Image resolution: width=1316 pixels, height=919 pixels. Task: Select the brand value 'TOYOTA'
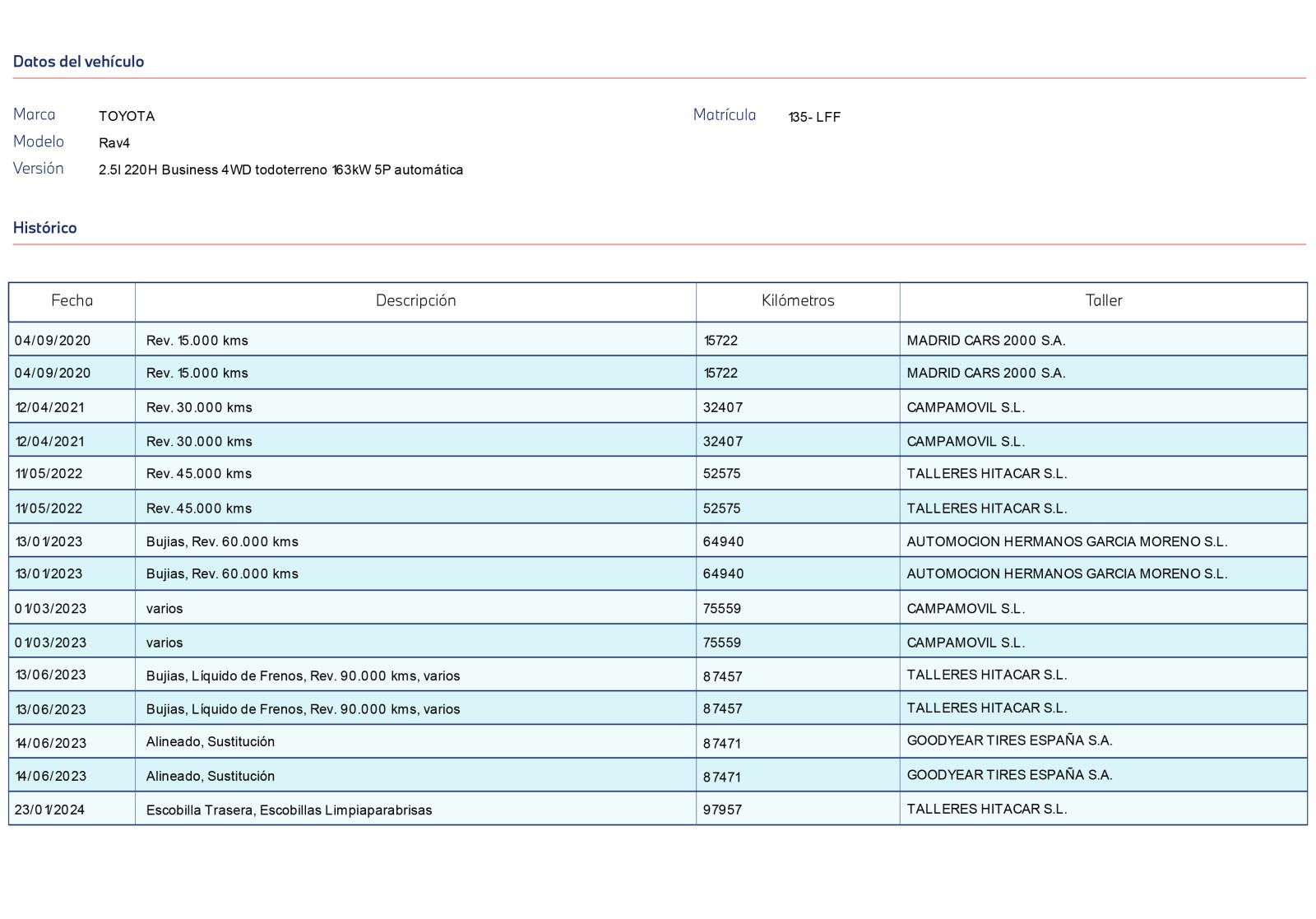(127, 116)
